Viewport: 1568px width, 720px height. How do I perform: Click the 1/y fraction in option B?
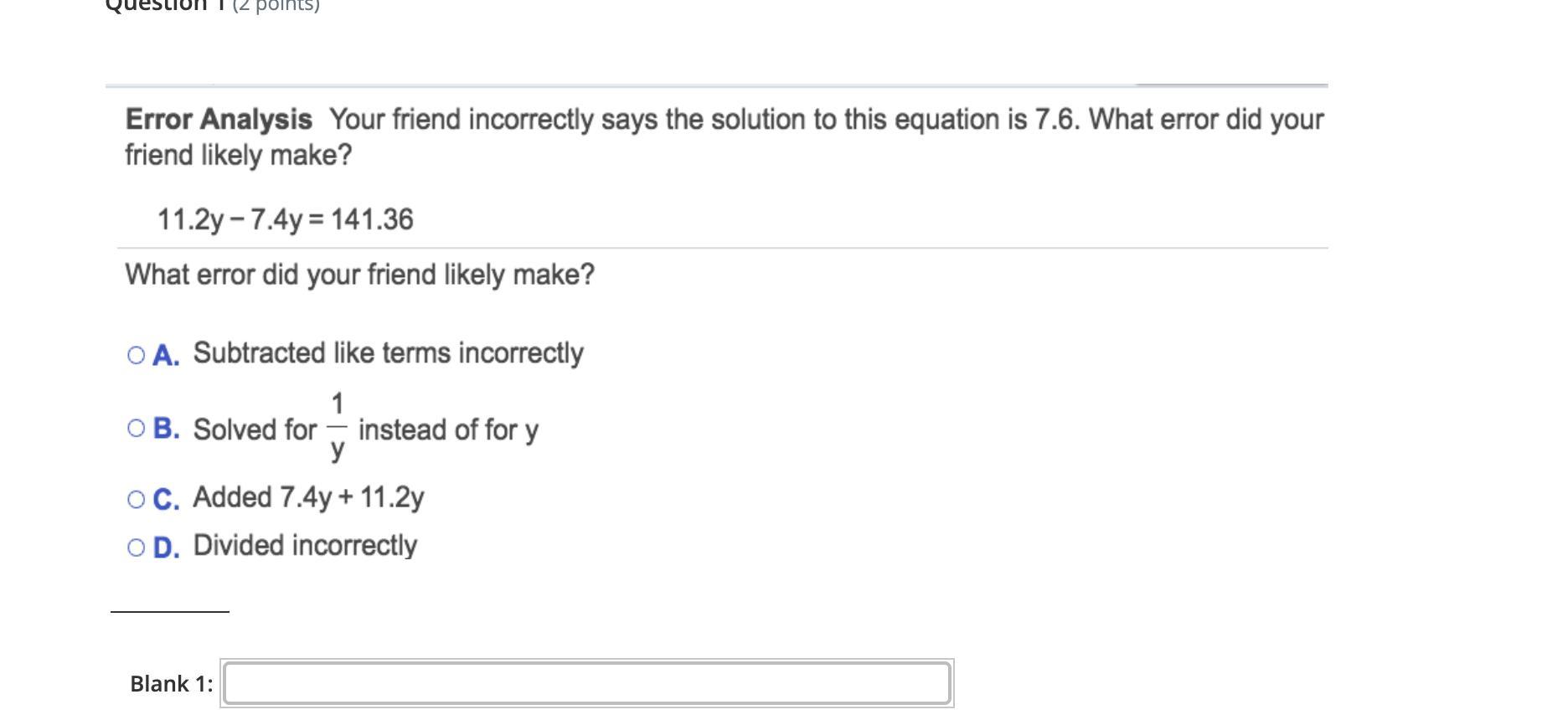(x=337, y=427)
